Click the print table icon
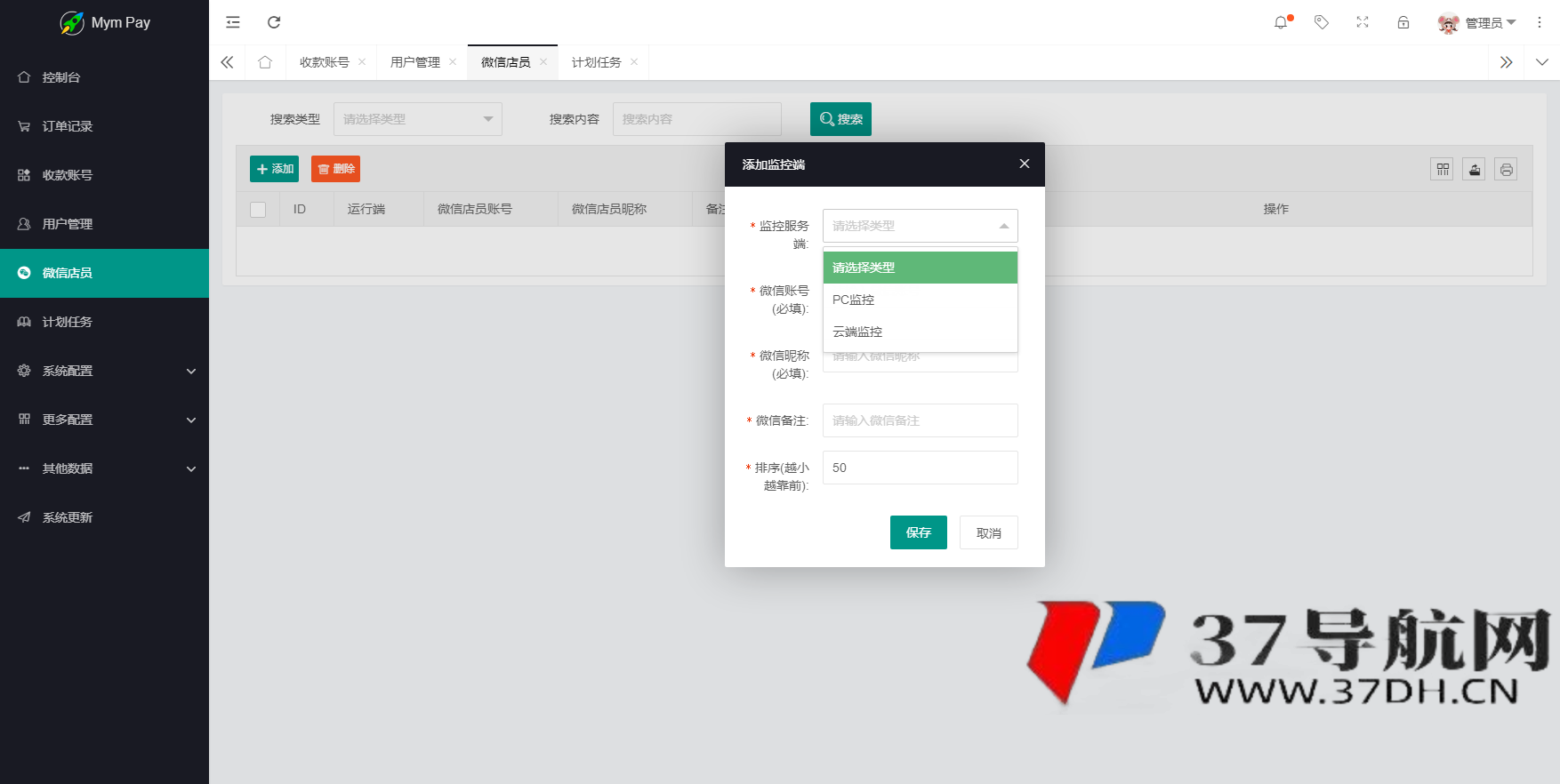The image size is (1560, 784). (x=1506, y=169)
